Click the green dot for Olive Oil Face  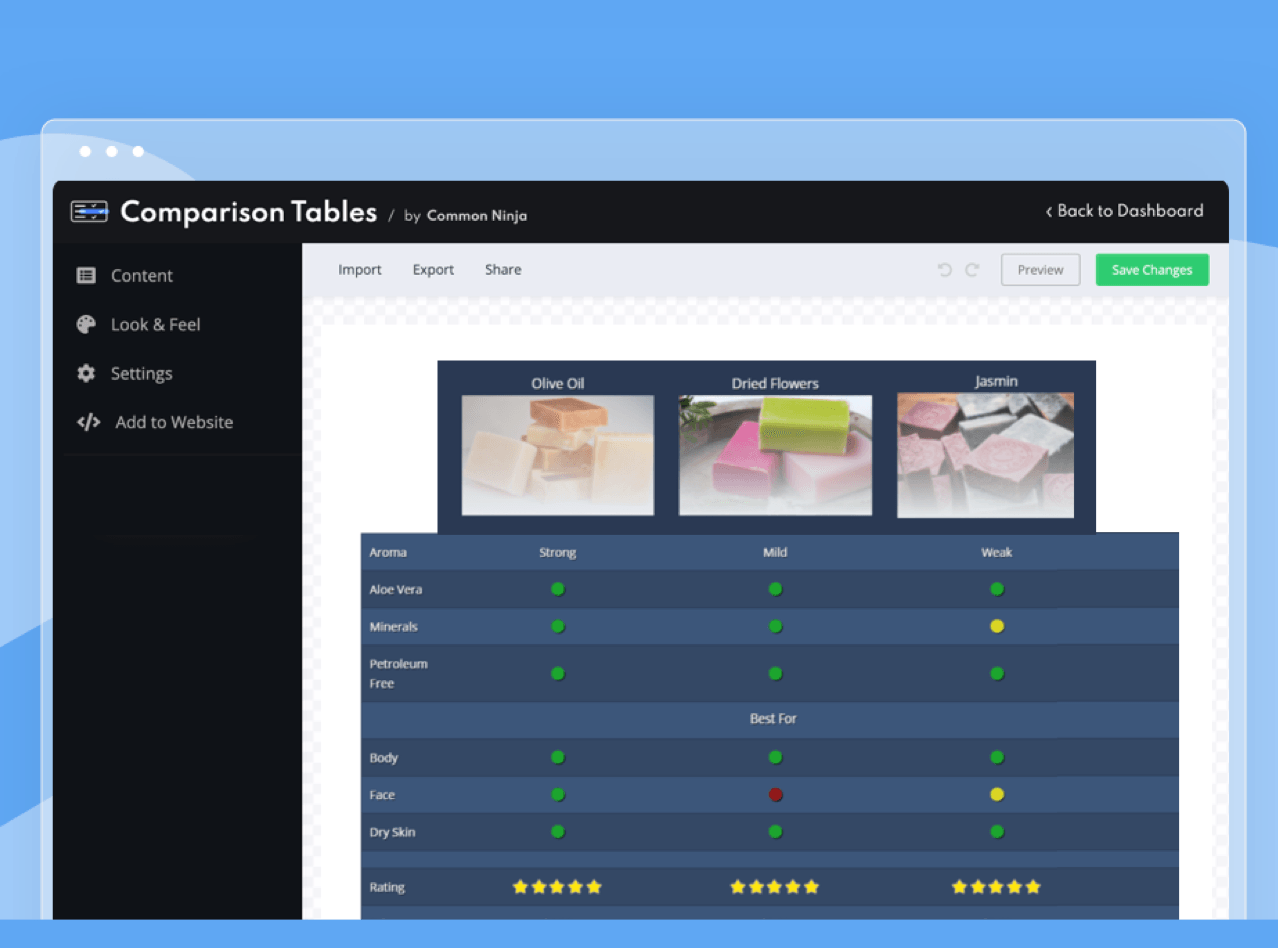558,795
